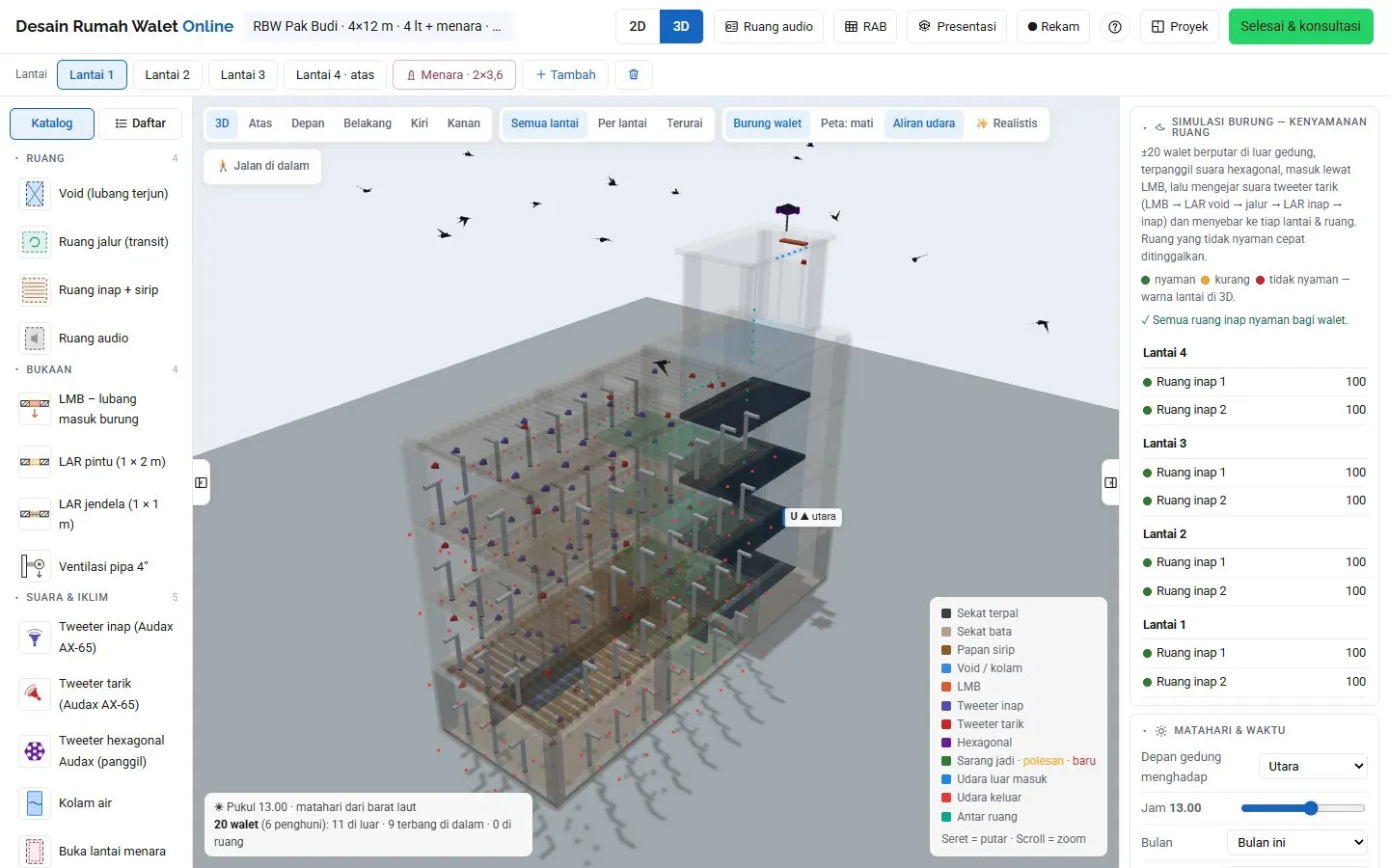Click the Selesai & konsultasi button
Screen dimensions: 1389x868
point(1300,27)
